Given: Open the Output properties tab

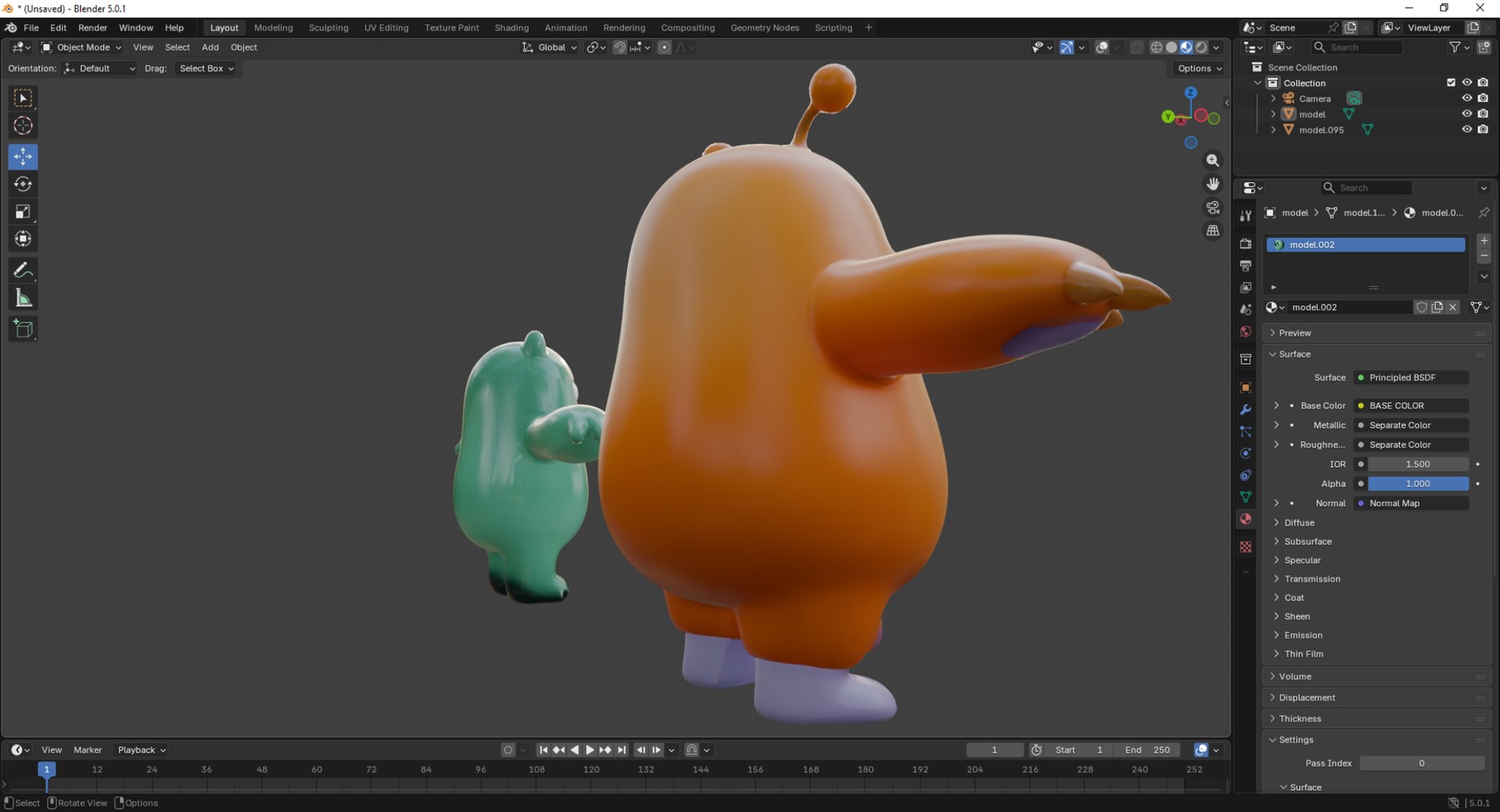Looking at the screenshot, I should pos(1245,266).
